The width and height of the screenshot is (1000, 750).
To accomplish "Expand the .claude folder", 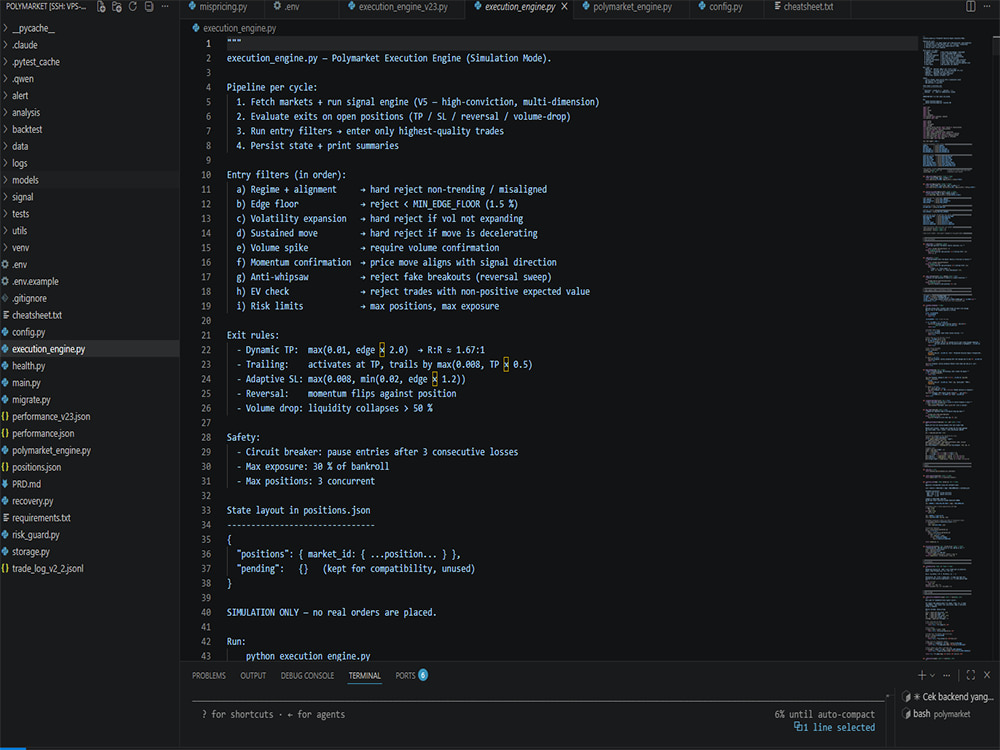I will [90, 45].
